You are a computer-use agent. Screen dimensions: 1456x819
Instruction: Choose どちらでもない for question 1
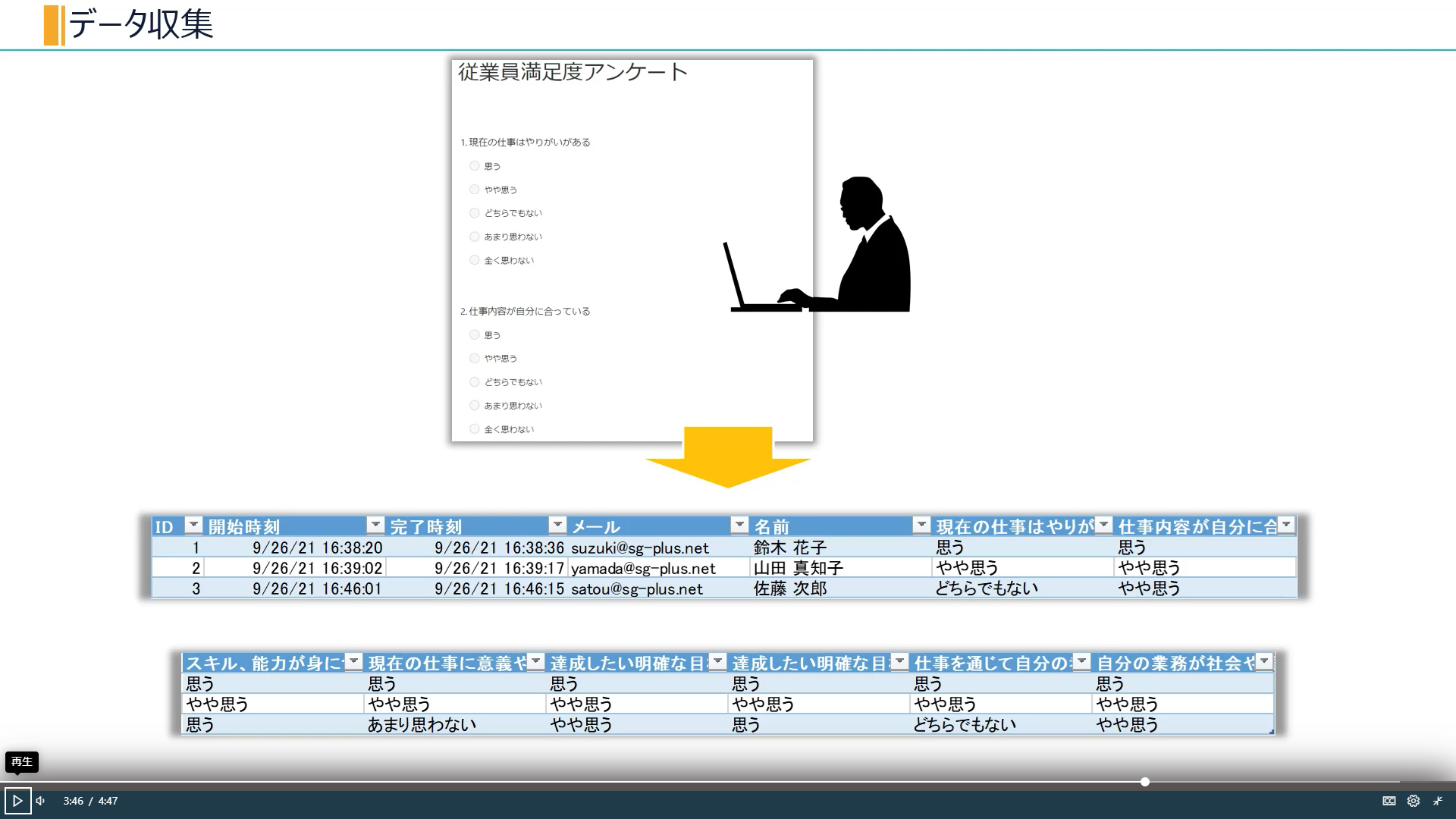474,212
